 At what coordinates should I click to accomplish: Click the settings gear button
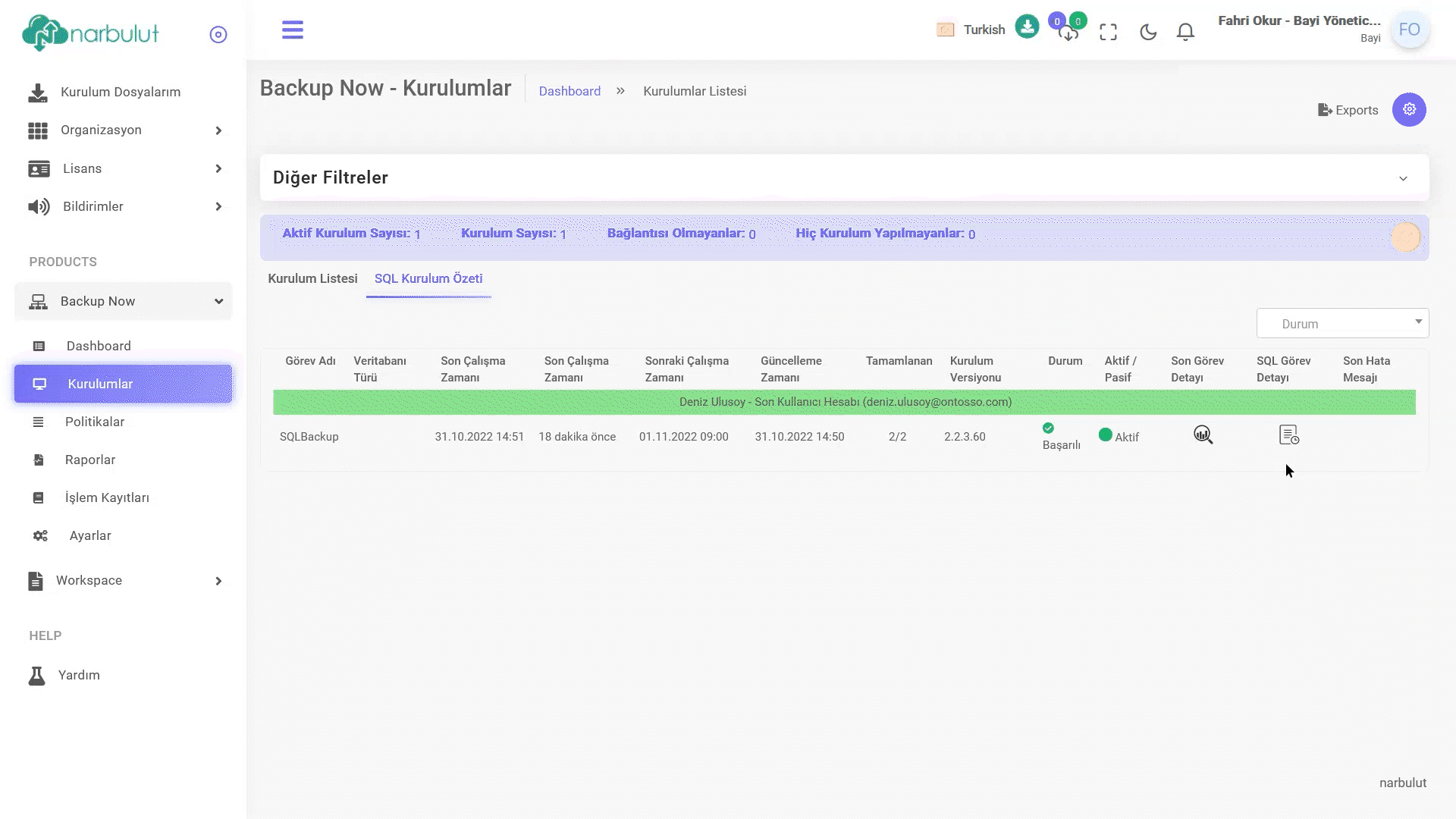1409,109
